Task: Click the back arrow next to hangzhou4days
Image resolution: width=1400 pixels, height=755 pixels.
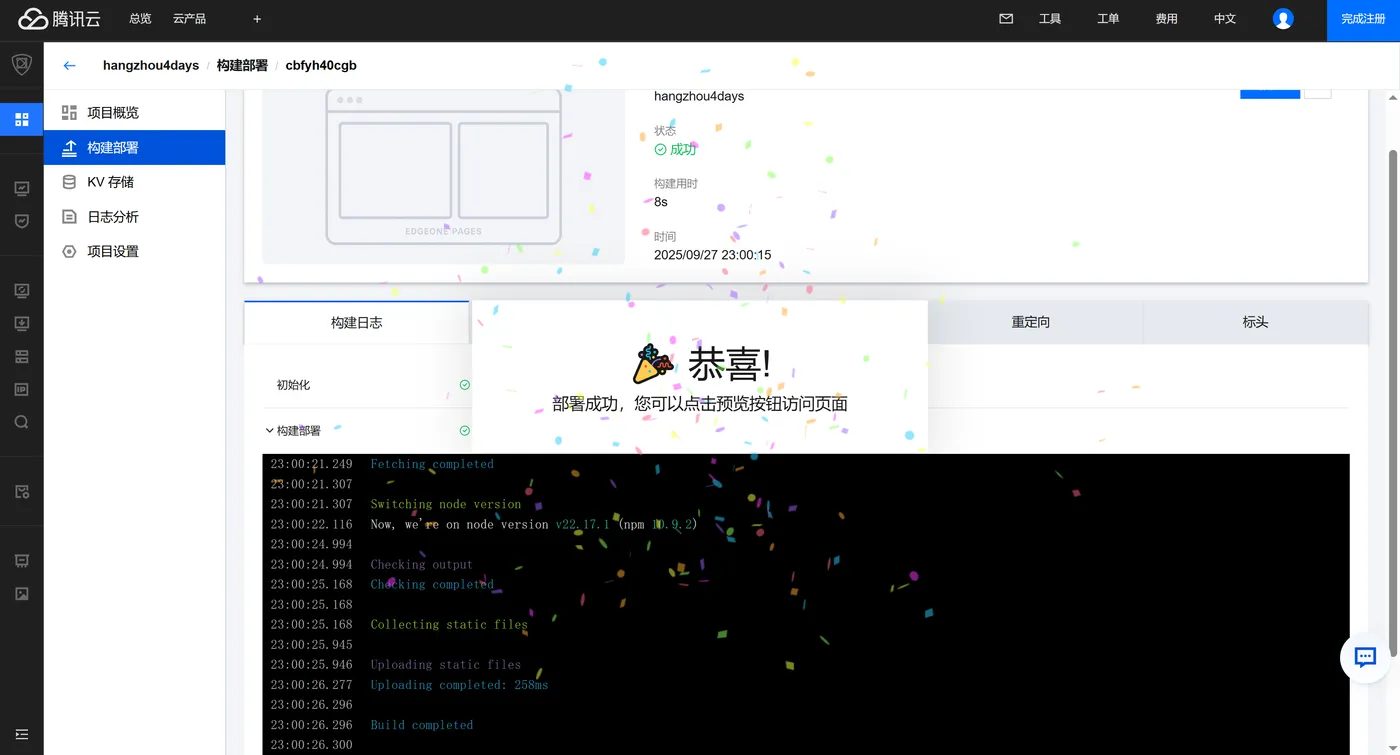Action: 68,65
